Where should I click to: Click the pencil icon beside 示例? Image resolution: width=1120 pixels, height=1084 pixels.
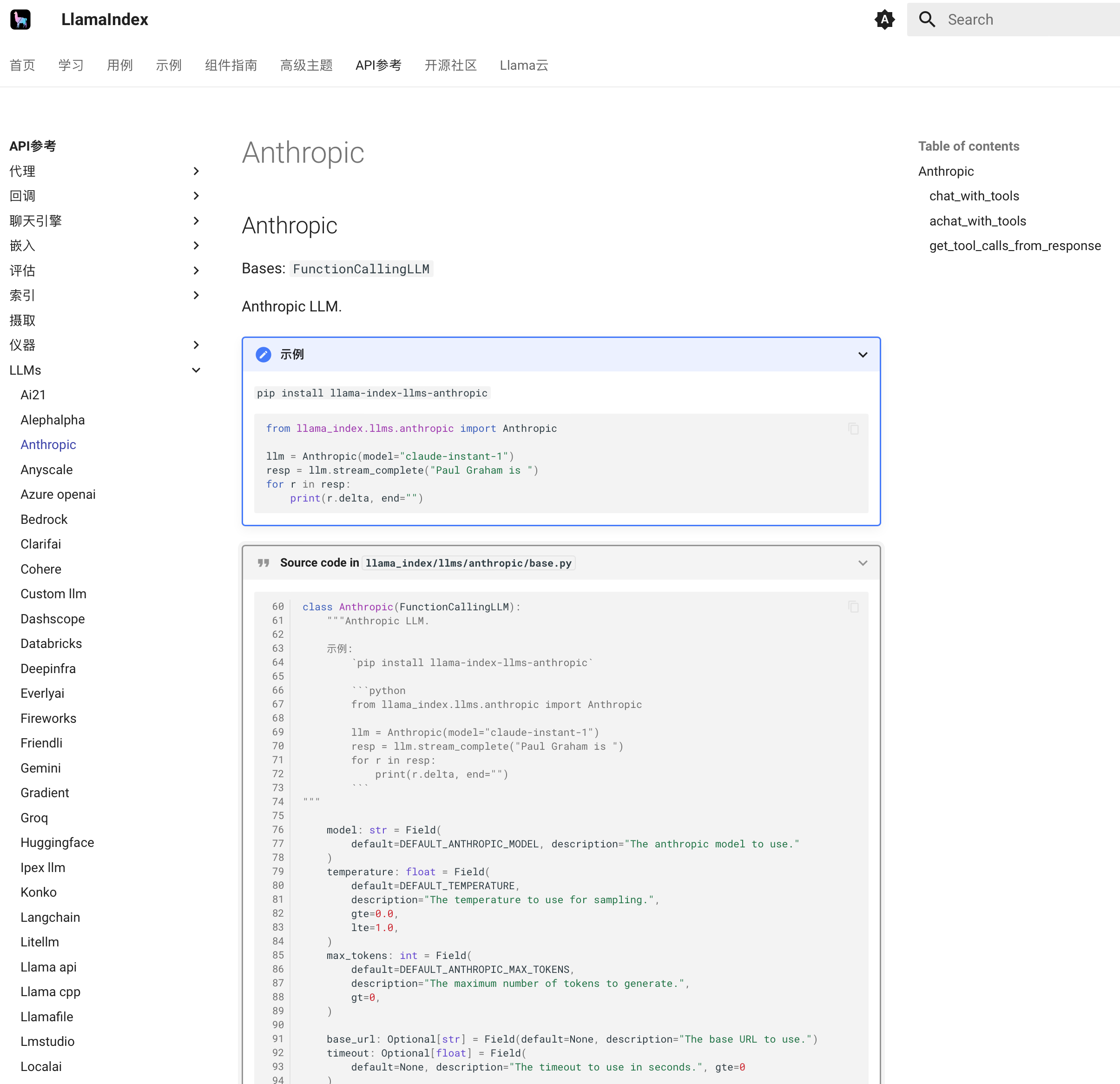click(x=263, y=354)
